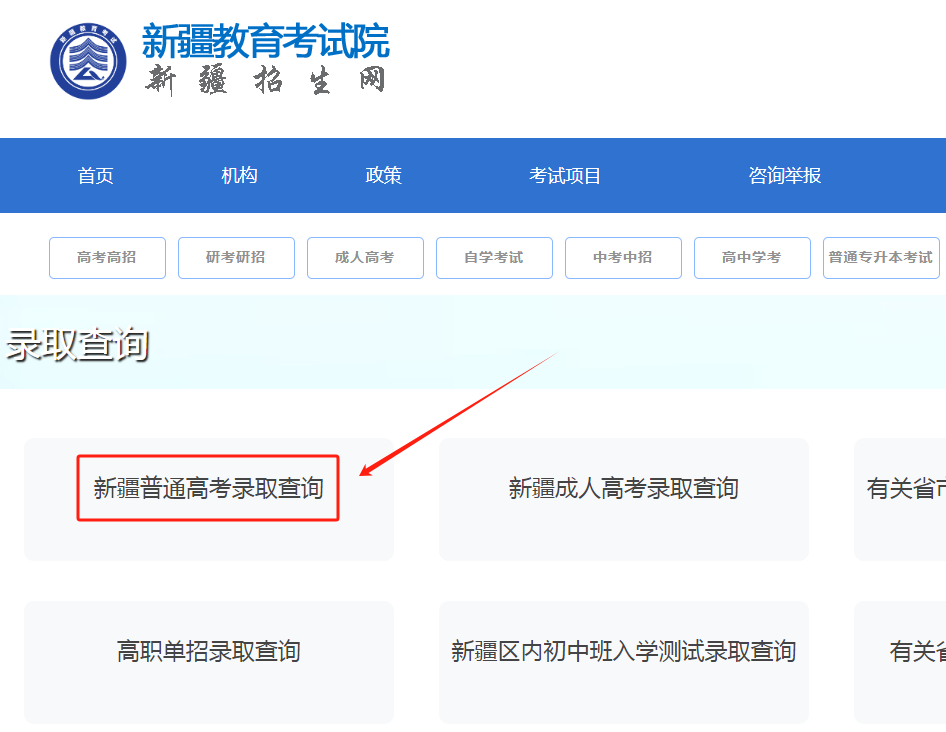The height and width of the screenshot is (732, 946).
Task: Select the 自学考试 category button
Action: 494,258
